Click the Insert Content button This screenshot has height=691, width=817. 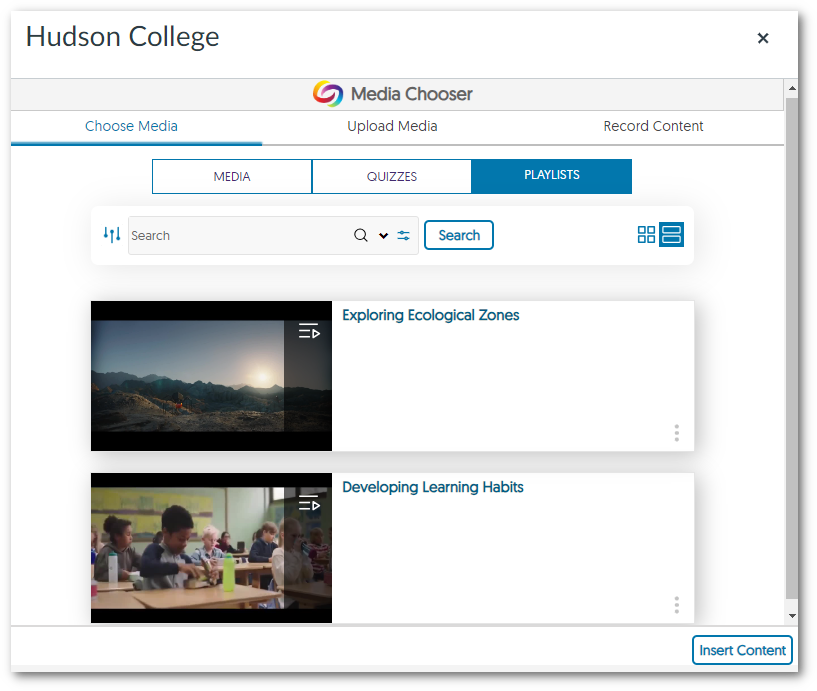coord(742,650)
